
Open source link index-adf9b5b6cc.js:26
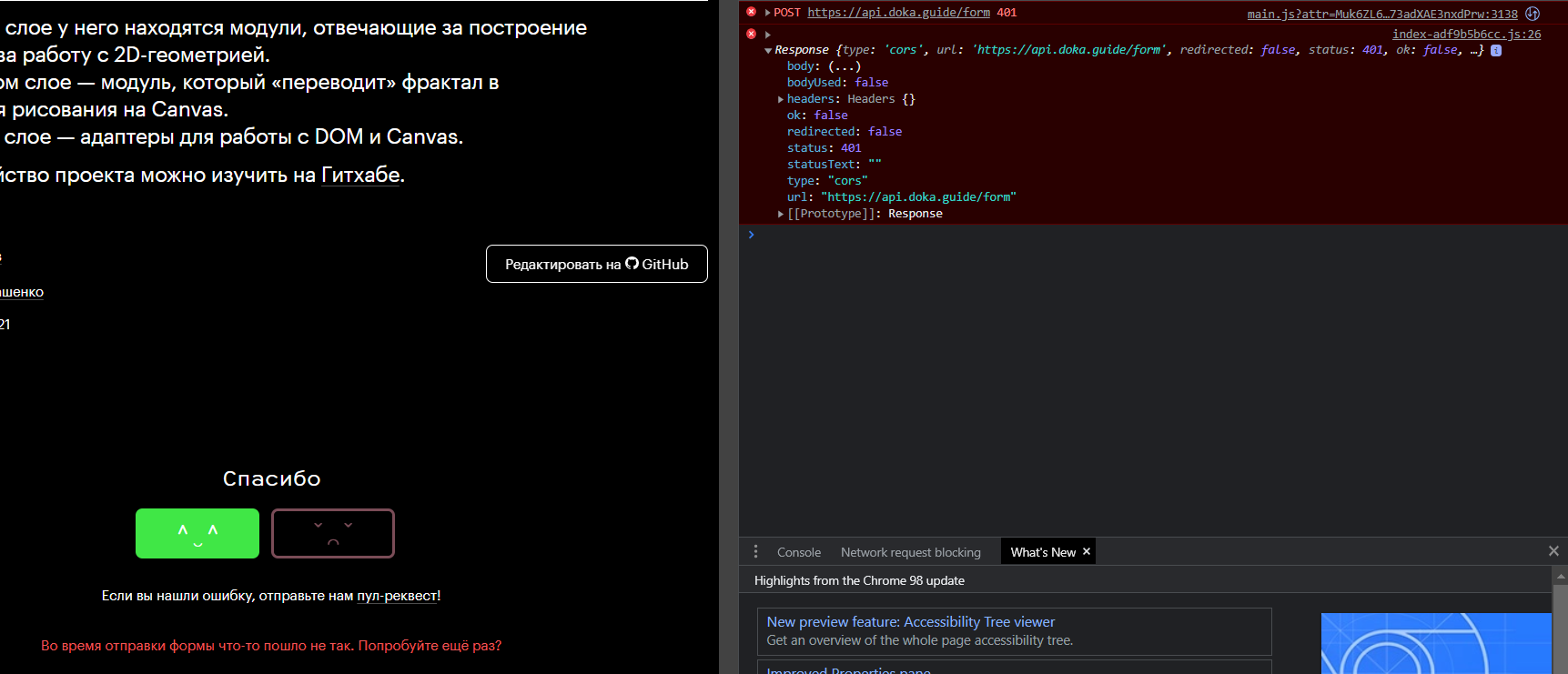(1466, 35)
